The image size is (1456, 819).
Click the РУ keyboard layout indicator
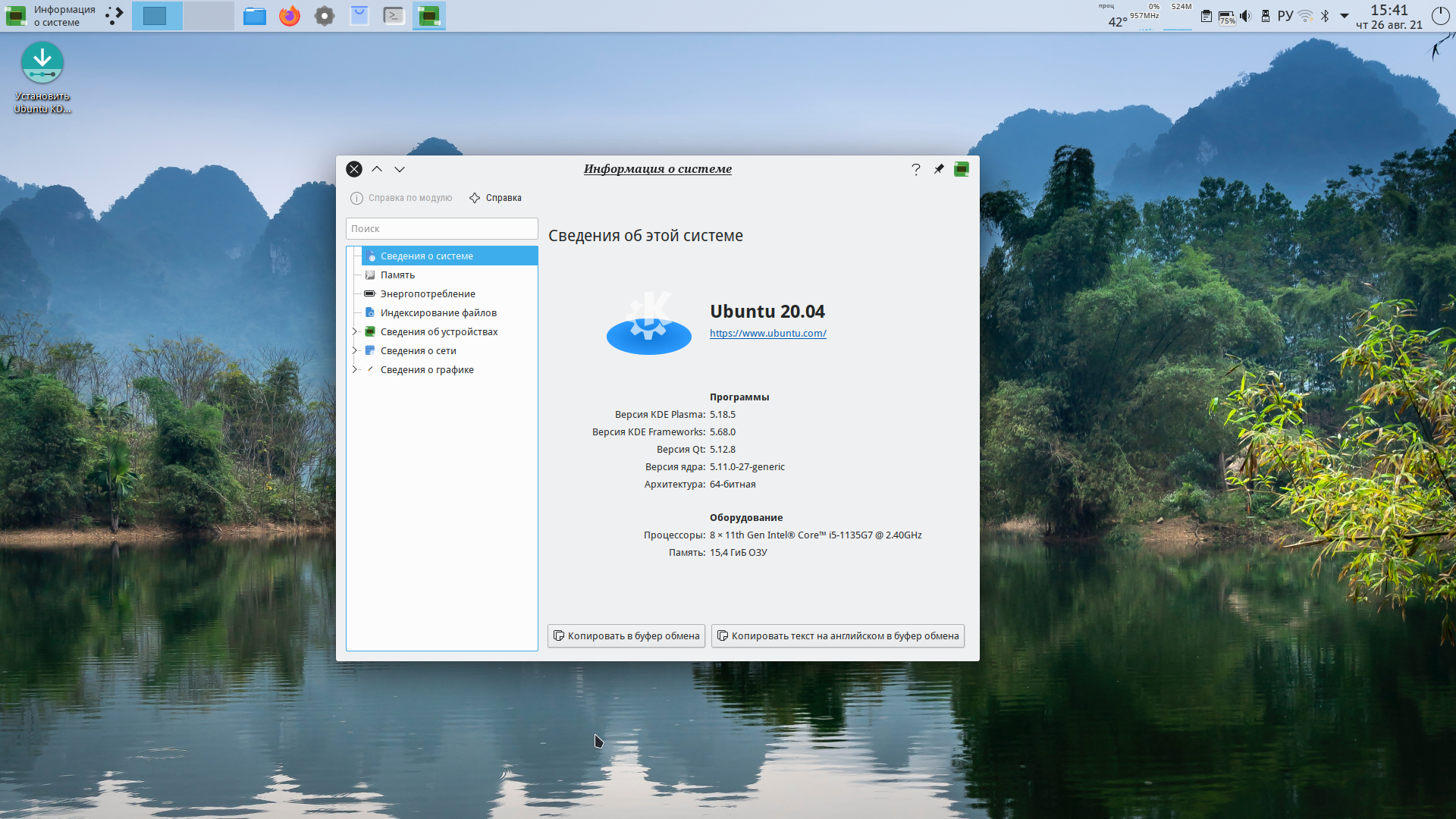click(x=1285, y=16)
